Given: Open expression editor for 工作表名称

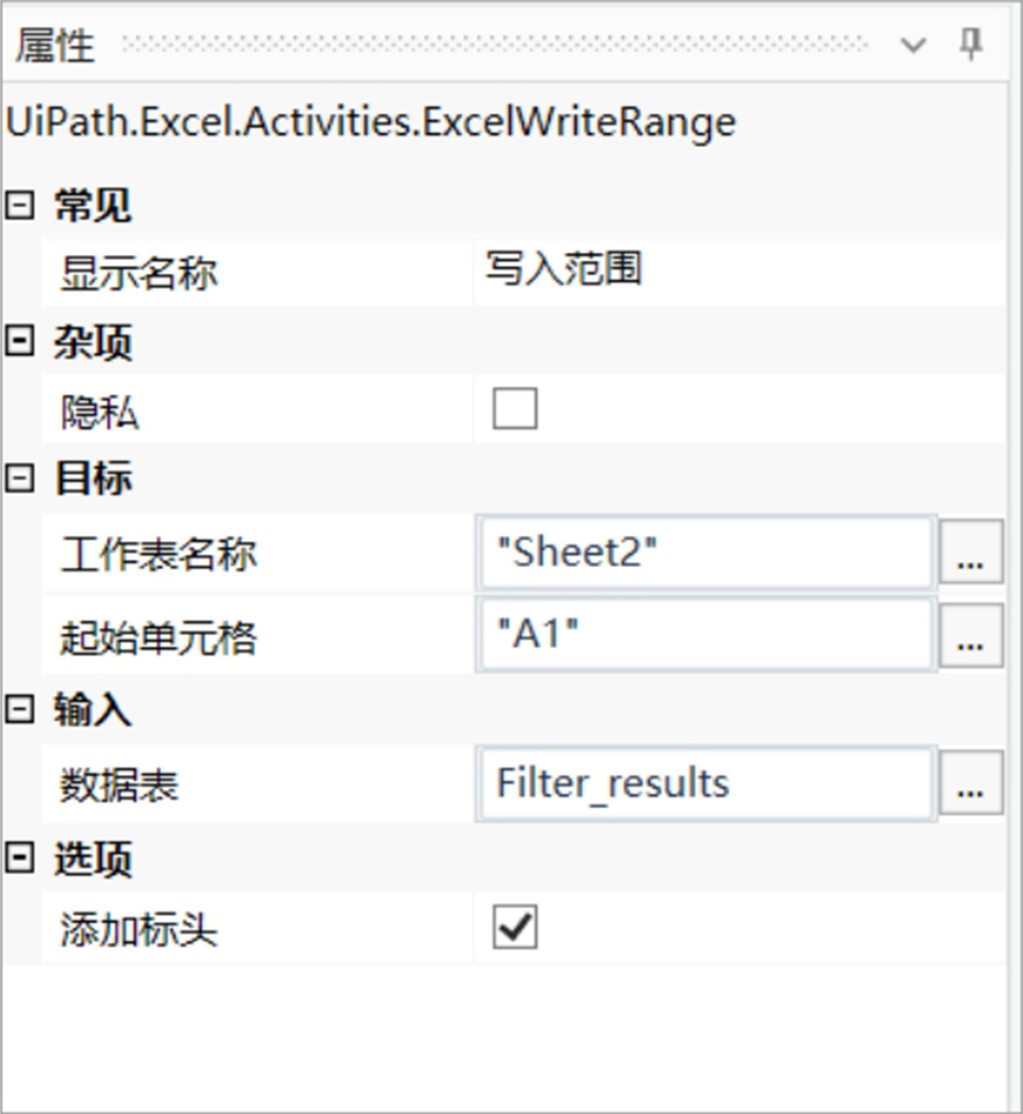Looking at the screenshot, I should tap(970, 555).
